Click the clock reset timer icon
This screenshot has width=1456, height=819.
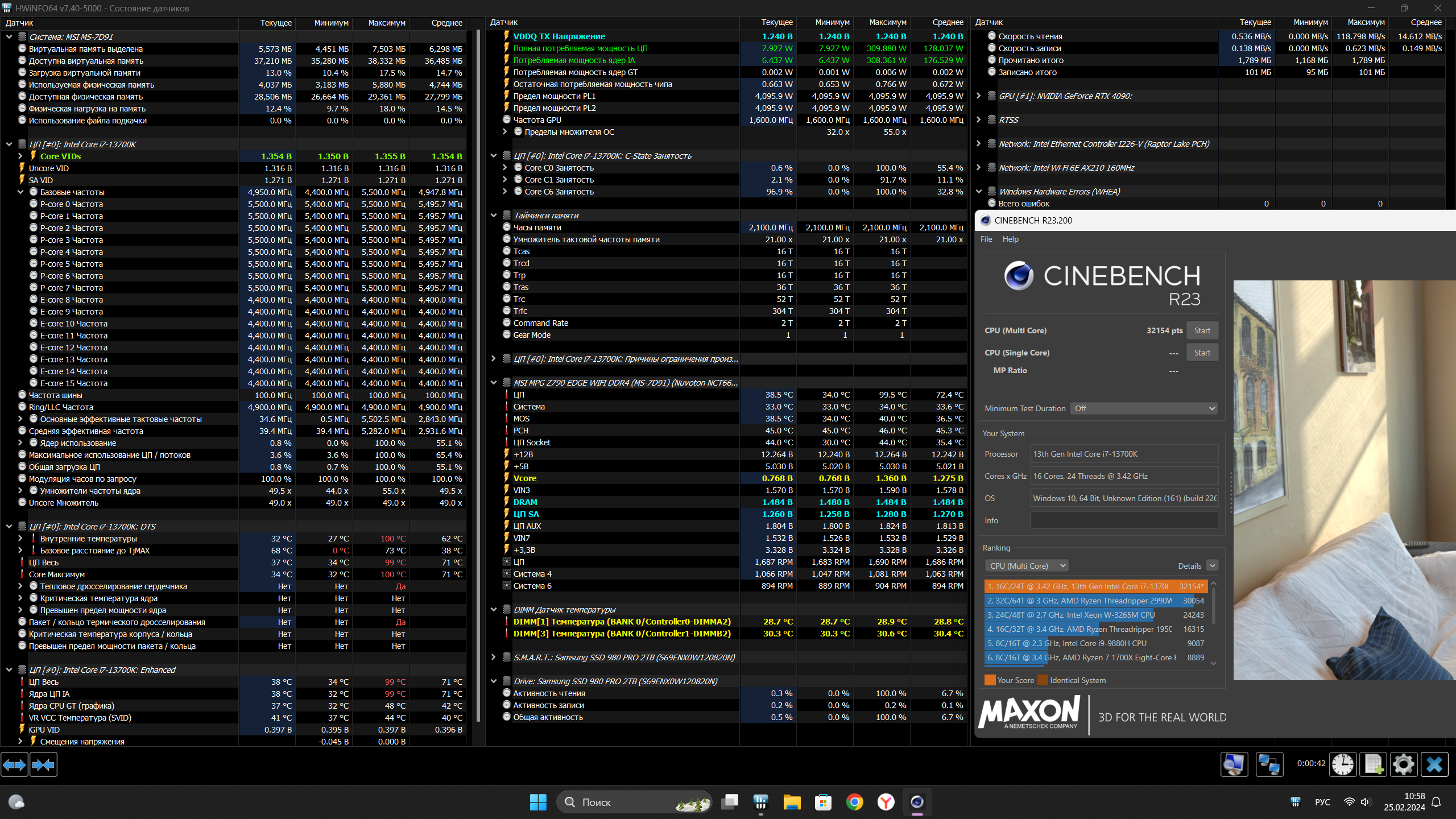click(1343, 764)
